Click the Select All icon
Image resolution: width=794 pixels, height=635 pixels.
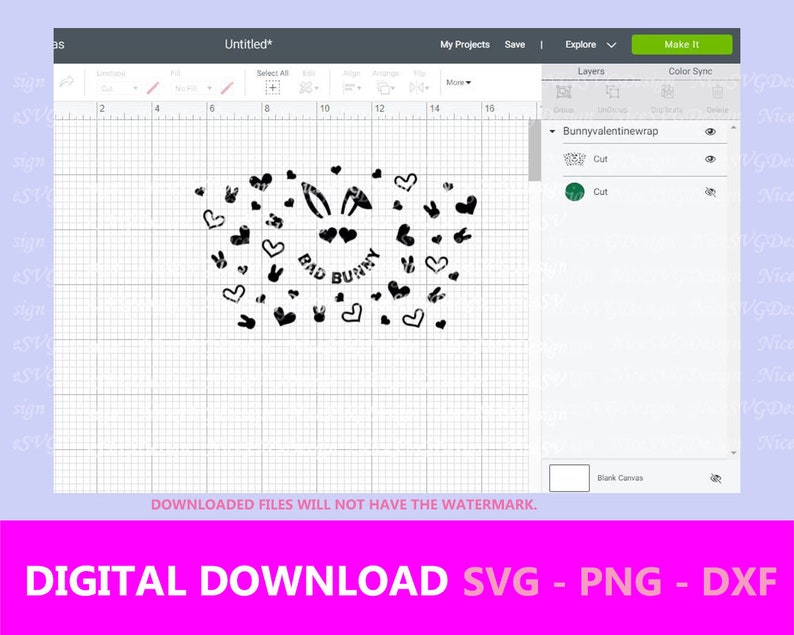[x=272, y=88]
